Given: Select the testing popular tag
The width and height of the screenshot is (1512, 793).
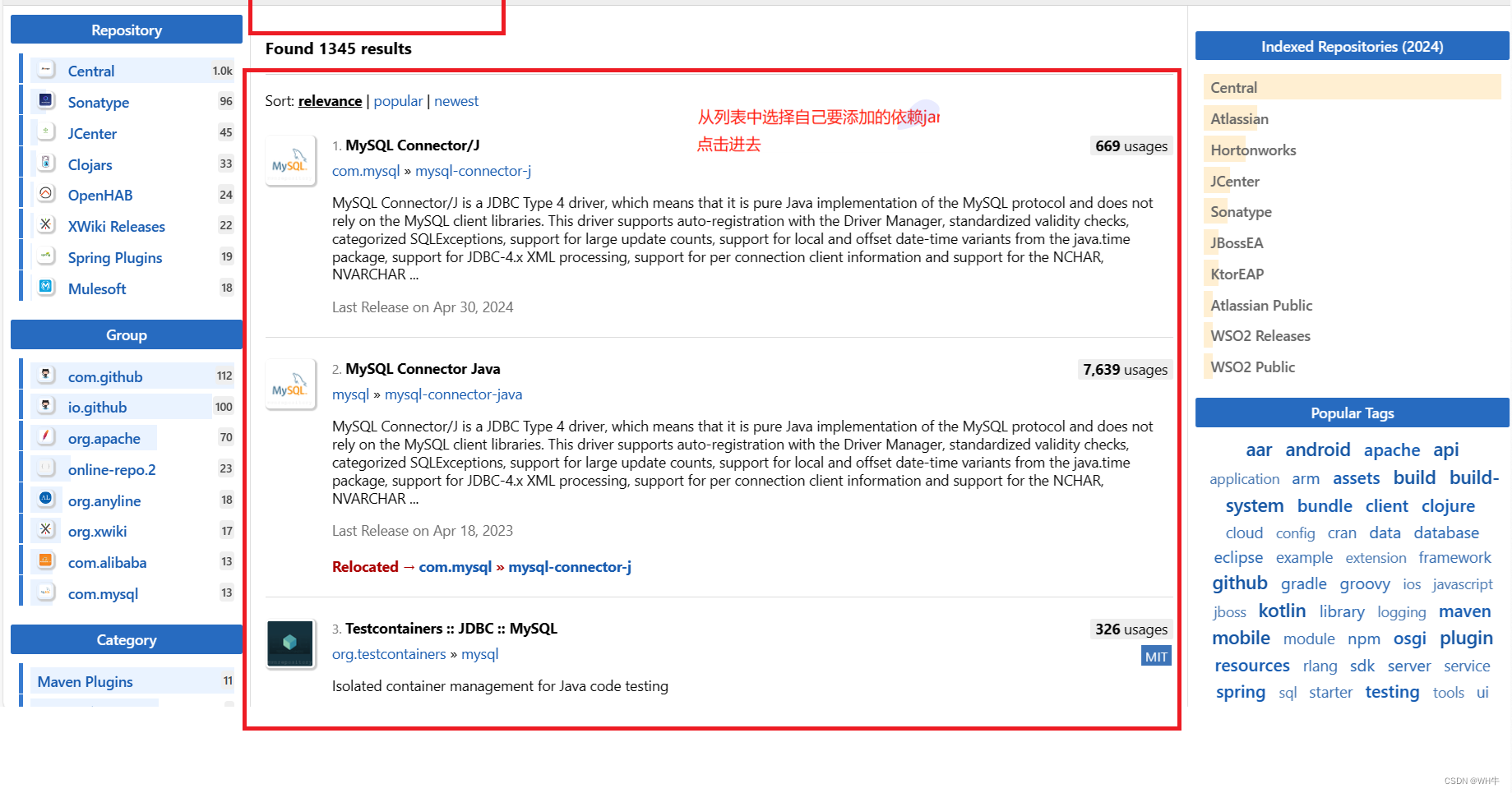Looking at the screenshot, I should click(x=1392, y=692).
